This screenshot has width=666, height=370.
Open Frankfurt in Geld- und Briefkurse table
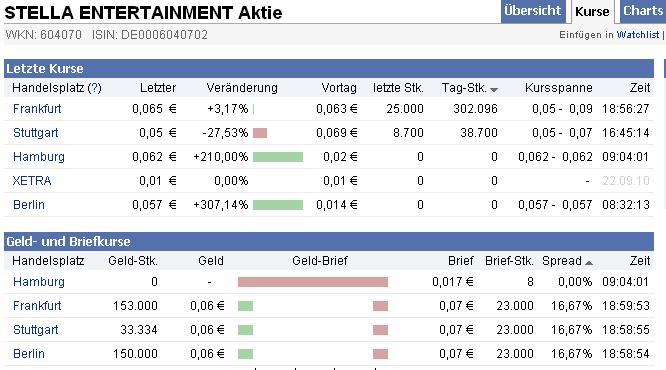point(37,306)
